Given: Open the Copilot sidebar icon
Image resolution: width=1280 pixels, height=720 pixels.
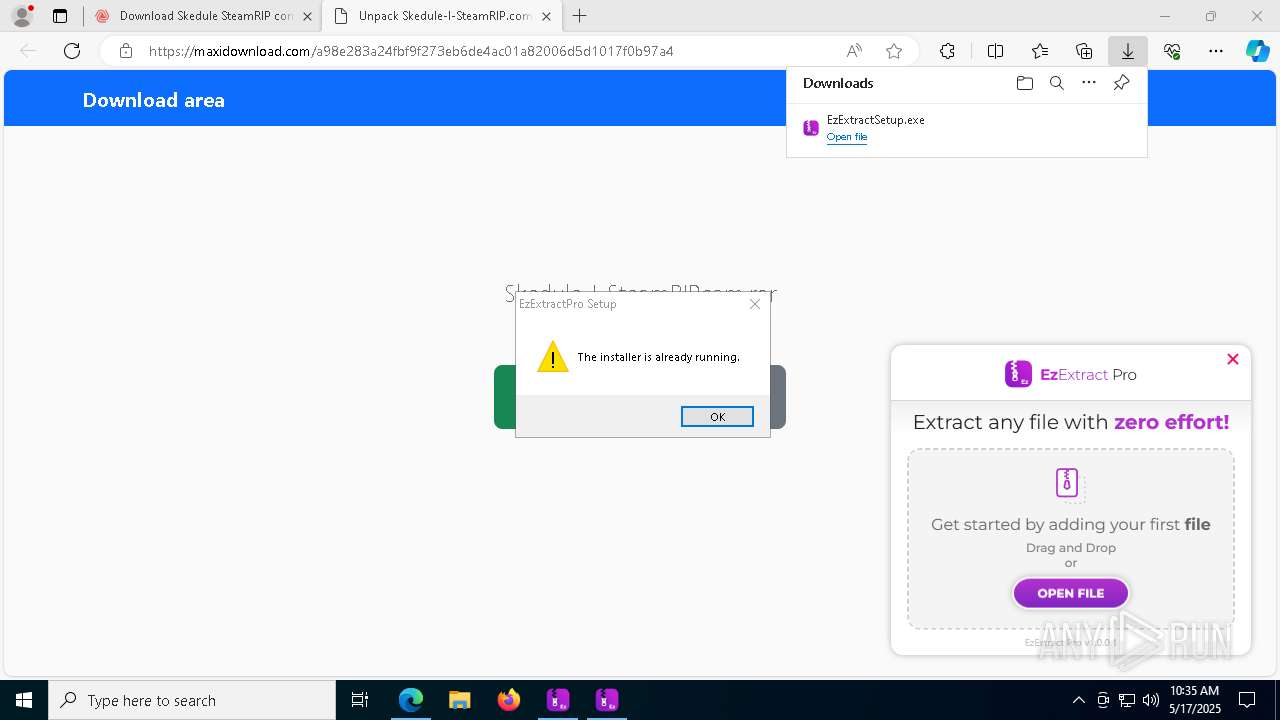Looking at the screenshot, I should [1257, 51].
